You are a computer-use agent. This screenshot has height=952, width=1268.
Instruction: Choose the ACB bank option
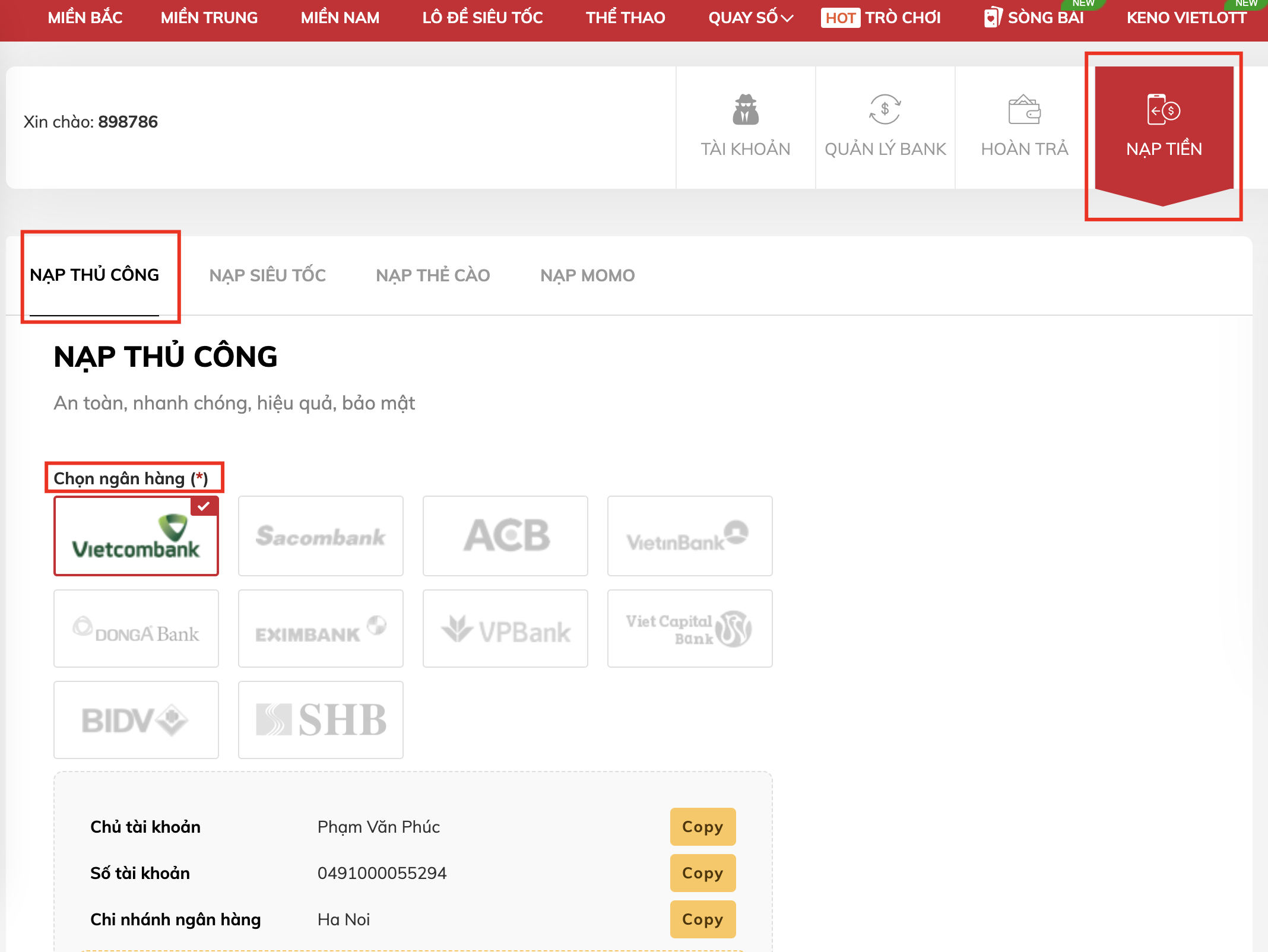(x=505, y=536)
